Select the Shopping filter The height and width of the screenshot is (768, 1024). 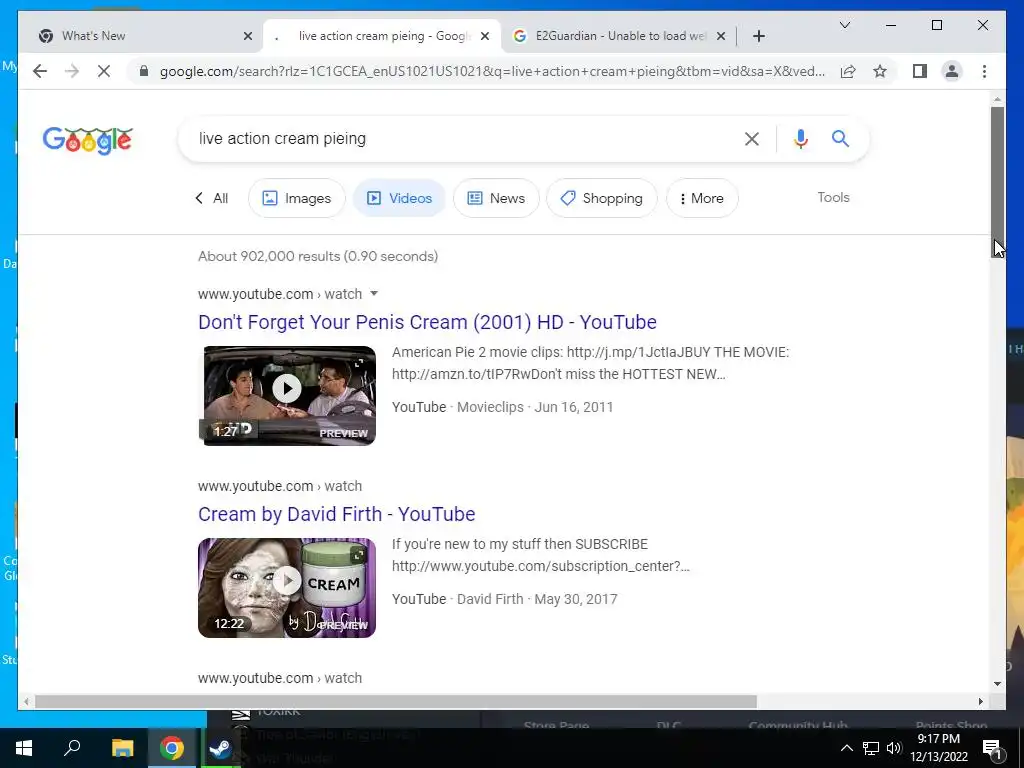pos(601,198)
